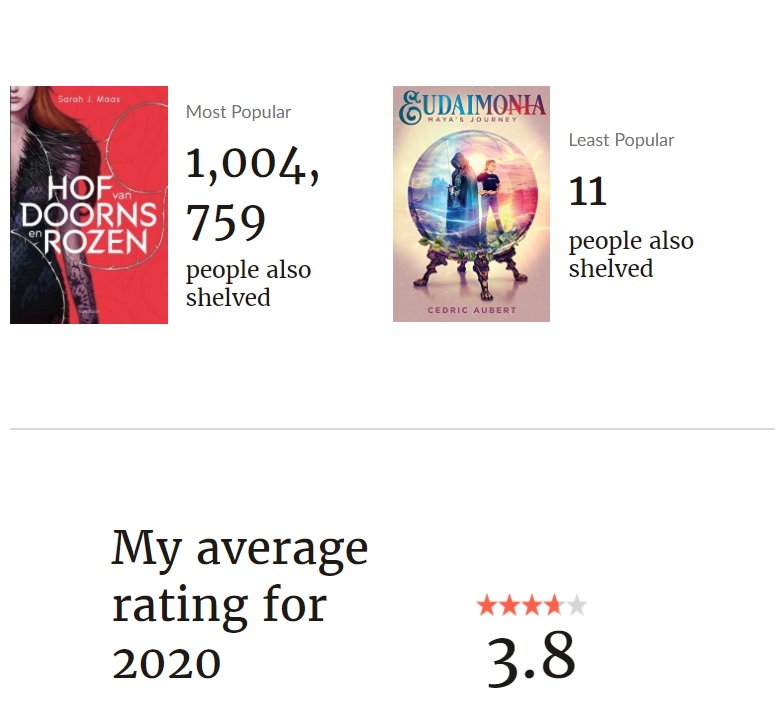Screen dimensions: 782x712
Task: Click the gray fifth rating star
Action: click(x=576, y=605)
